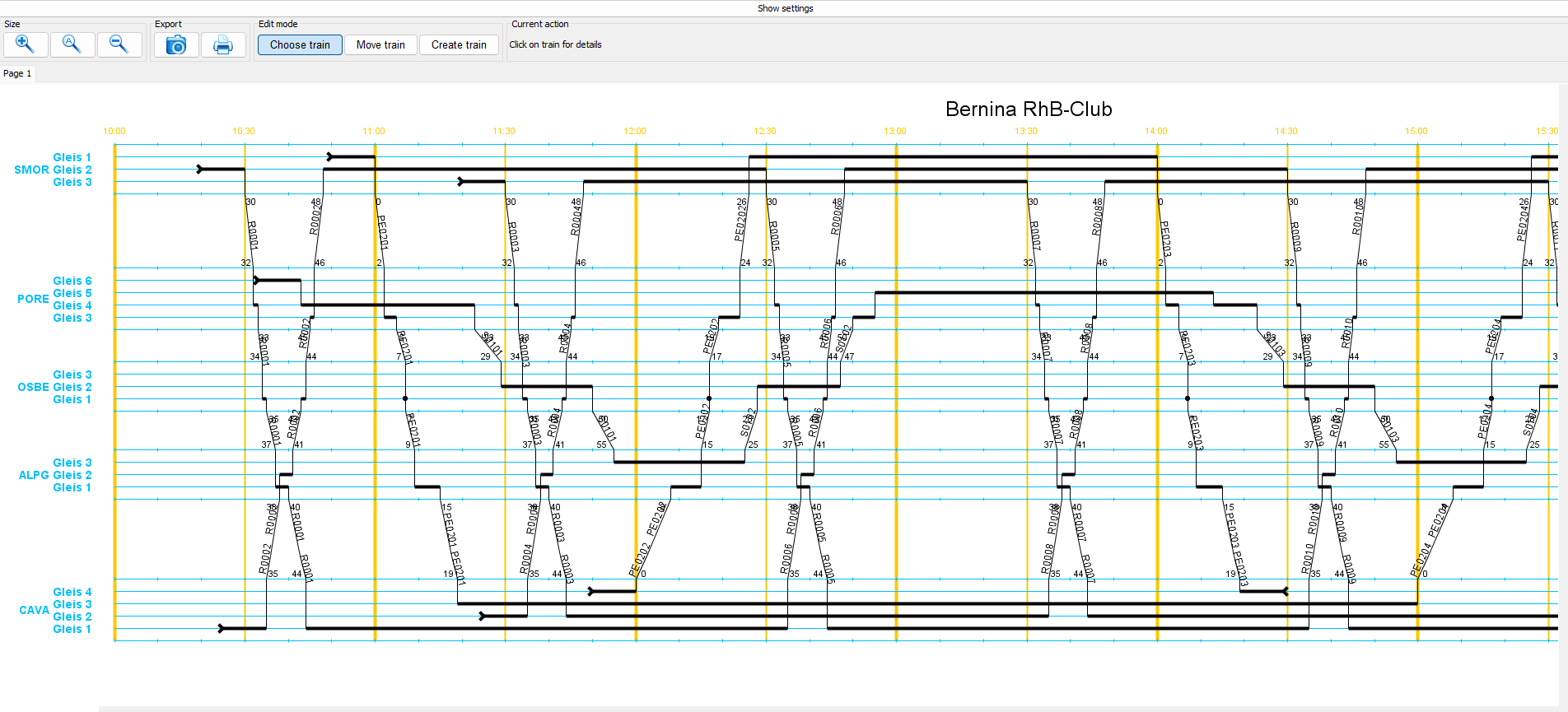
Task: Click ALPG Gleis 1 track label
Action: (x=72, y=487)
